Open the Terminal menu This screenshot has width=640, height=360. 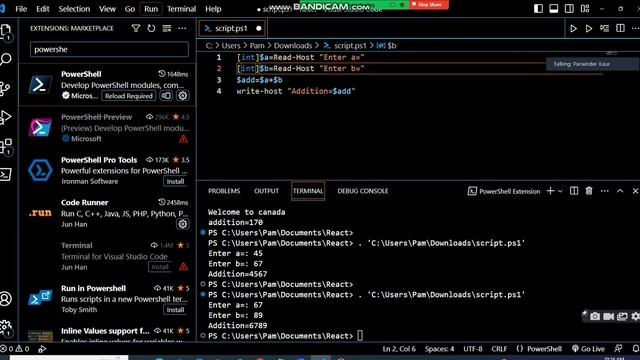coord(181,9)
